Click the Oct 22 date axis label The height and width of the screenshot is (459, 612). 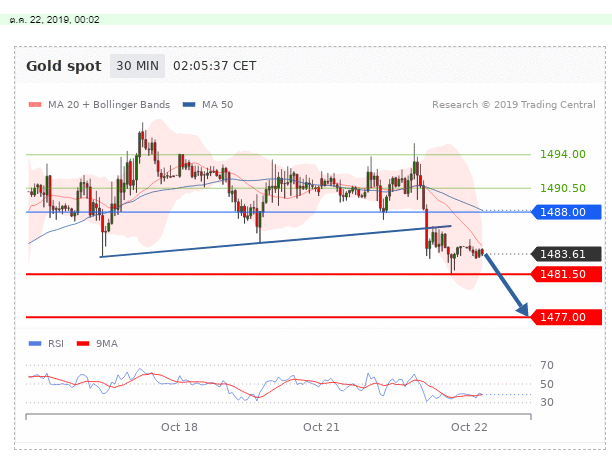469,427
